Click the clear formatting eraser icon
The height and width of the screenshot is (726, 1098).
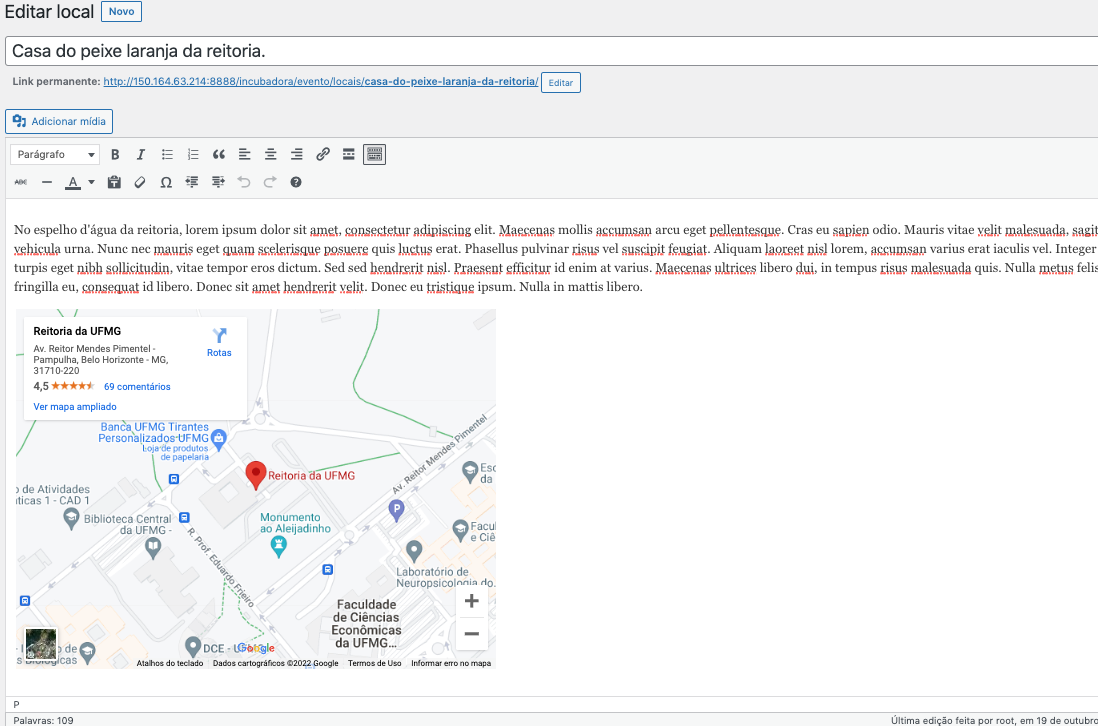pos(140,182)
